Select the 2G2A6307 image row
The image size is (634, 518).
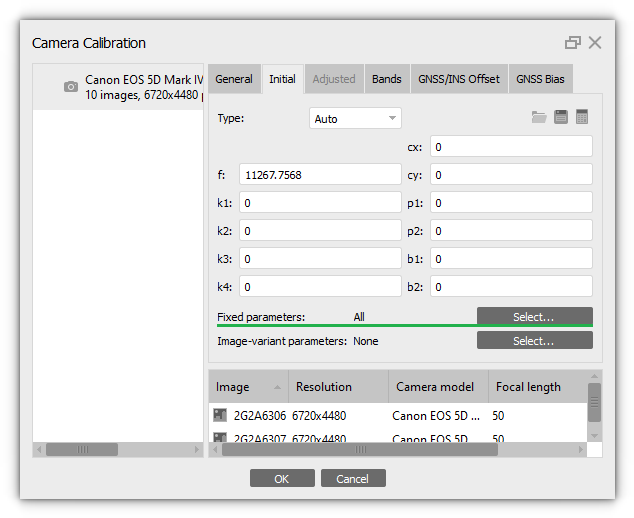point(398,438)
